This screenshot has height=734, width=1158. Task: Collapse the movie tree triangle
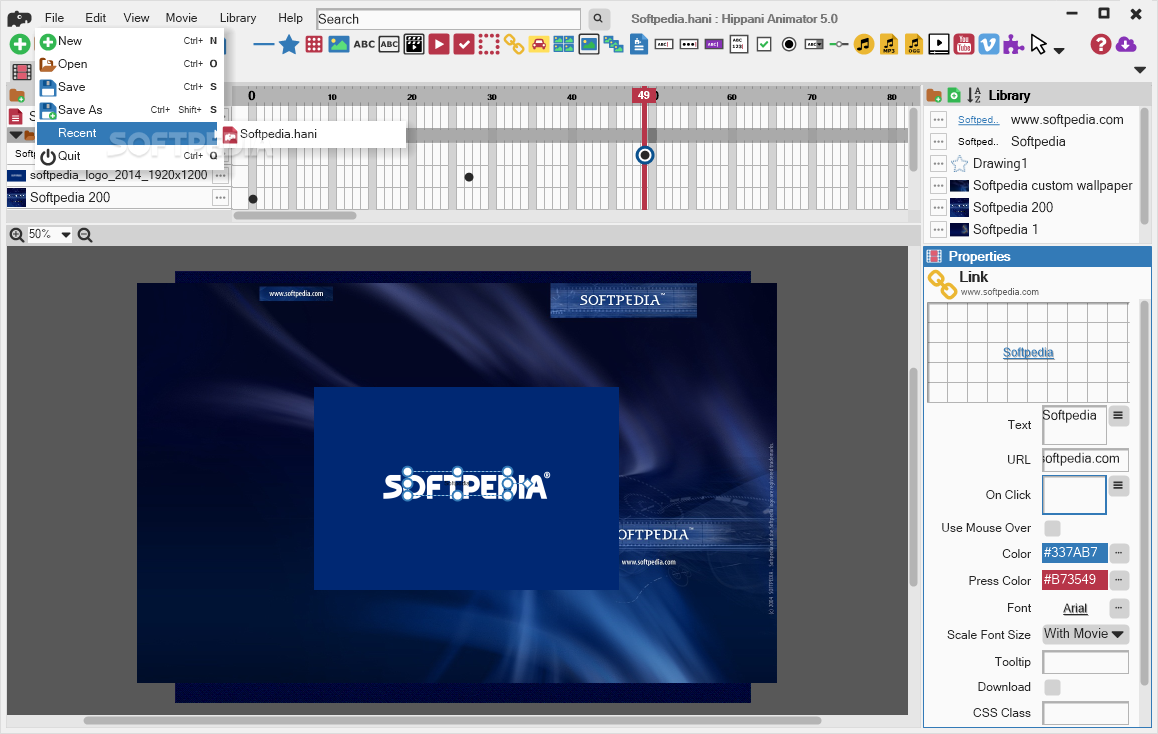tap(15, 134)
